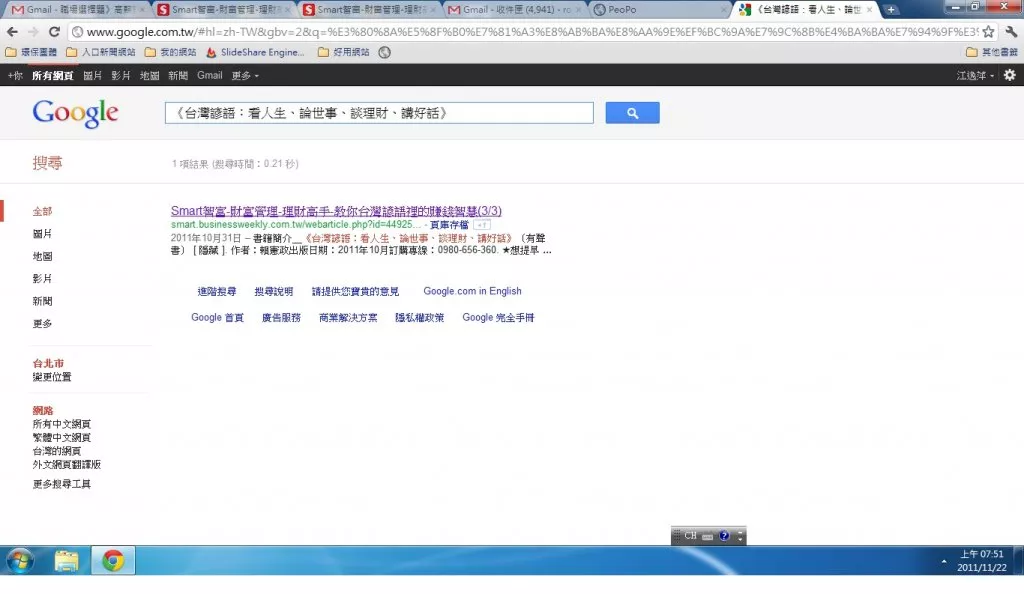Select 影片 in the black Google bar

121,76
